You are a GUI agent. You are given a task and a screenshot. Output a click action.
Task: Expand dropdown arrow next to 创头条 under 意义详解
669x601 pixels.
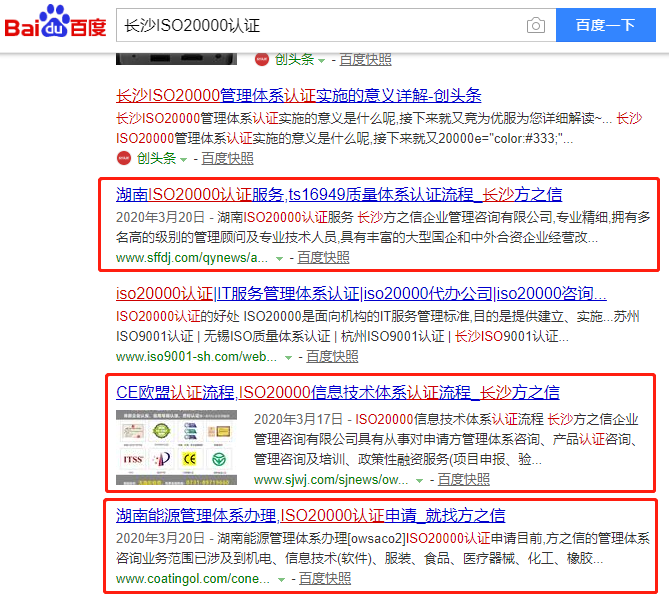tap(184, 160)
